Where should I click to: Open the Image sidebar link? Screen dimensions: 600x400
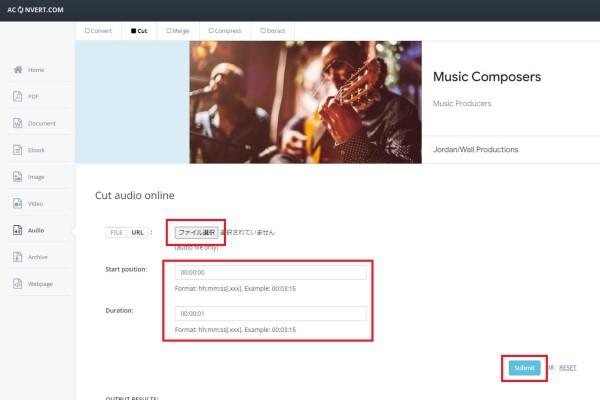pos(36,177)
